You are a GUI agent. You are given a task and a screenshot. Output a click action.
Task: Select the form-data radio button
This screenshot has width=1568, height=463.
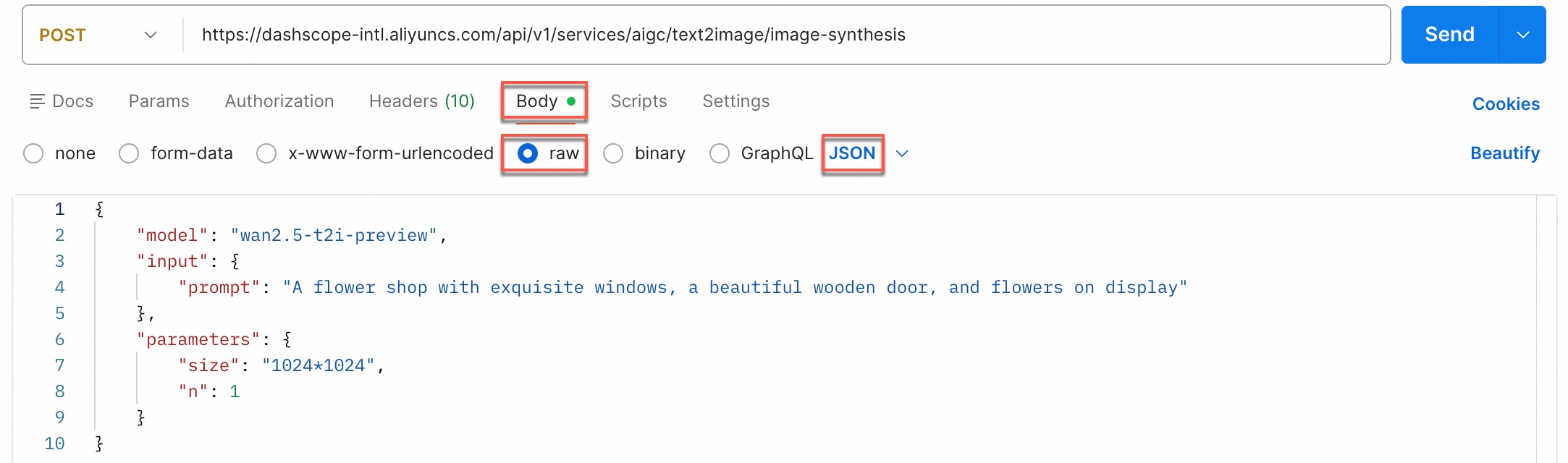click(129, 153)
